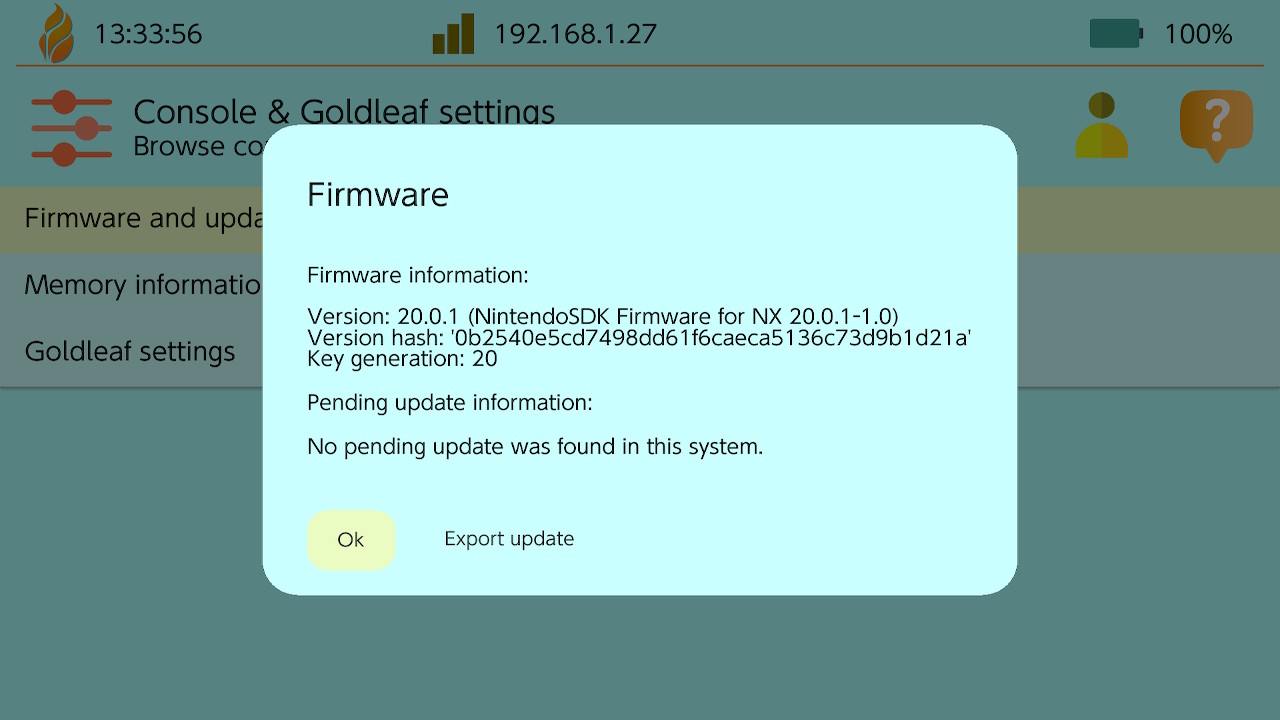The width and height of the screenshot is (1280, 720).
Task: Click the settings sliders icon
Action: point(71,127)
